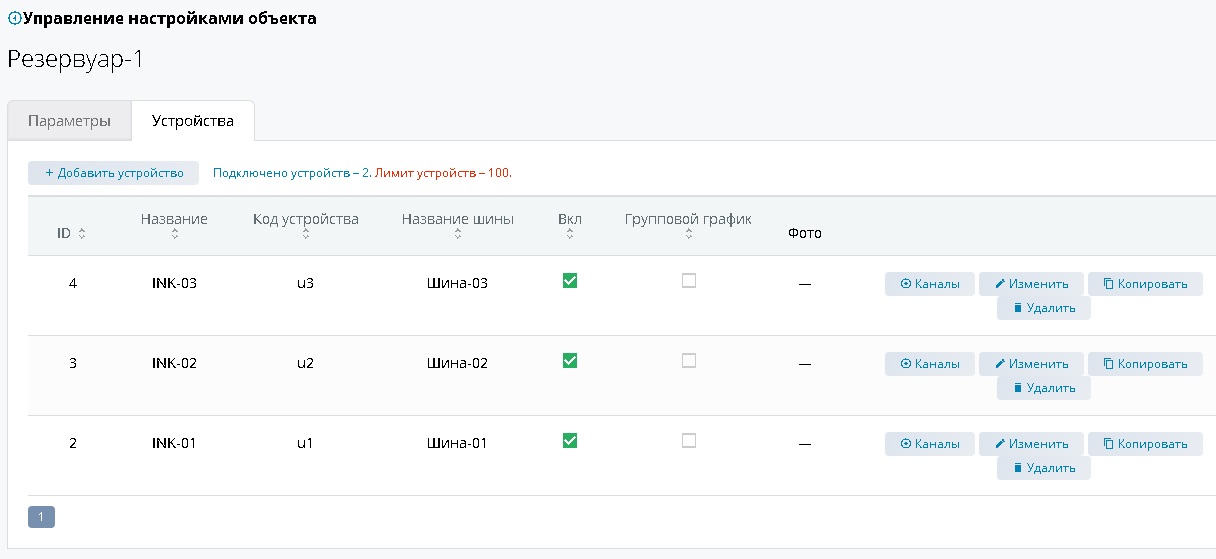The width and height of the screenshot is (1216, 559).
Task: Open Каналы for device INK-02
Action: coord(929,364)
